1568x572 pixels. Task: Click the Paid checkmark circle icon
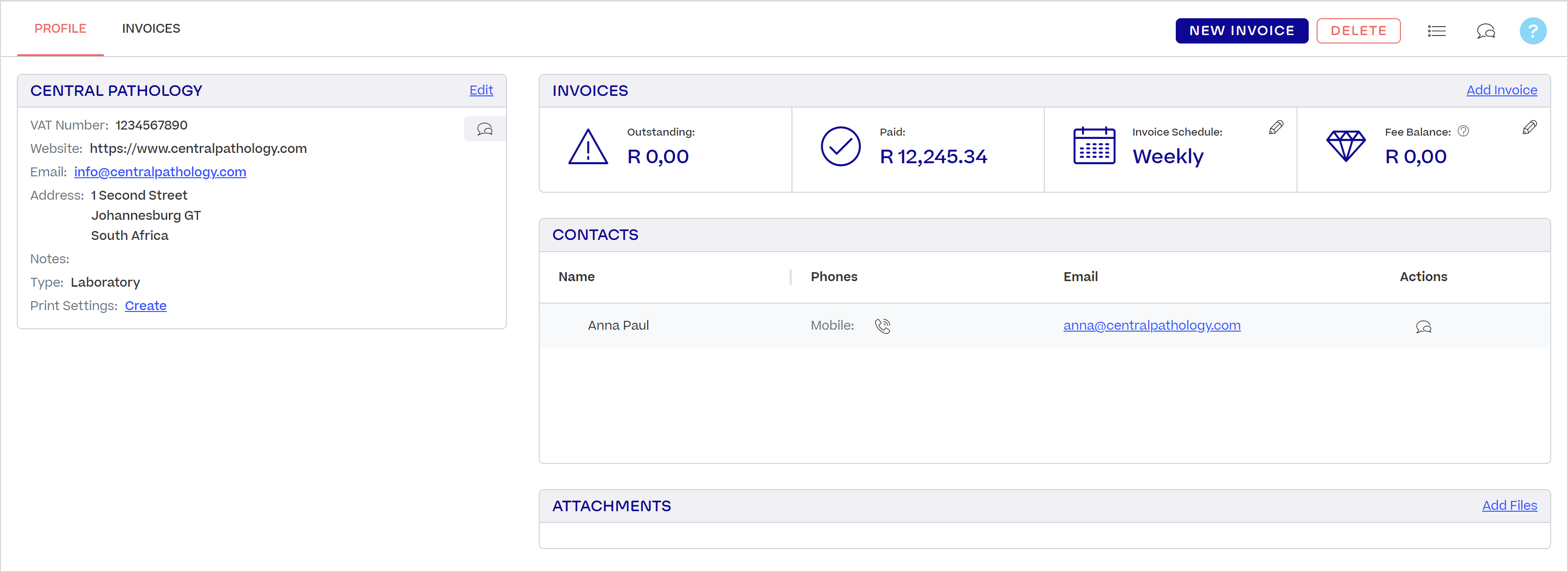840,147
